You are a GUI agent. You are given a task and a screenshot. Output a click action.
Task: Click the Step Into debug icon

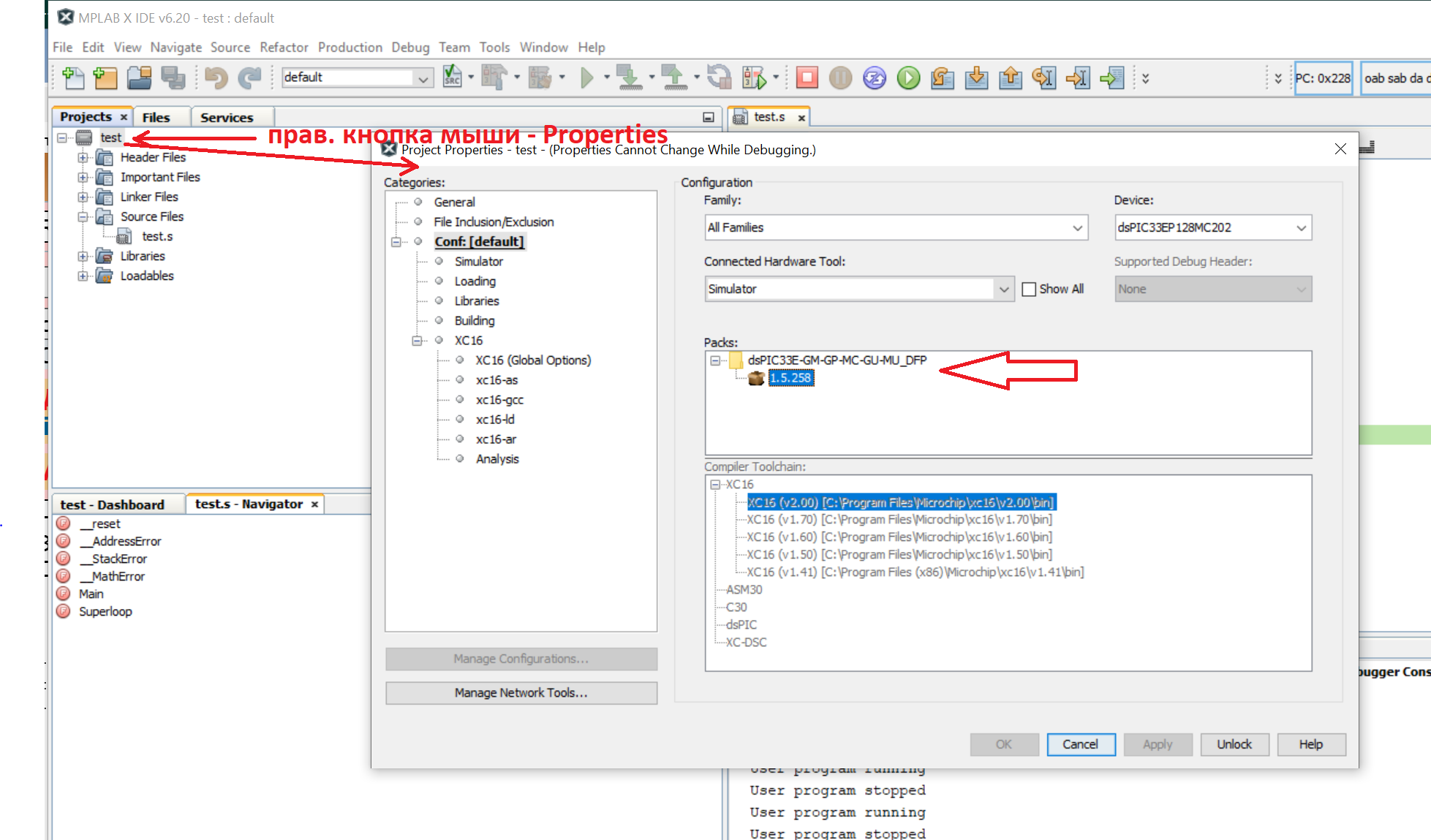[976, 77]
